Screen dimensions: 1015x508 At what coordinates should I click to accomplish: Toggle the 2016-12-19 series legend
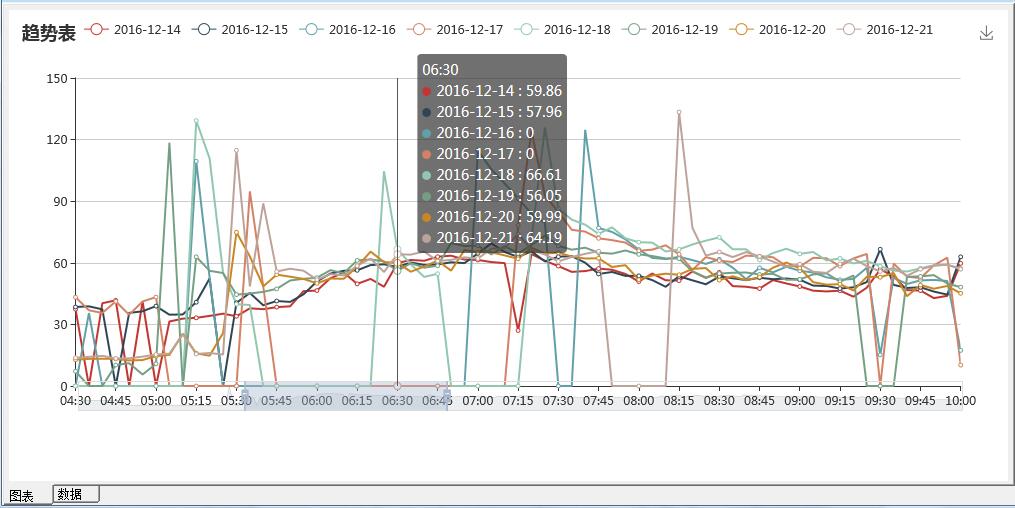[670, 29]
